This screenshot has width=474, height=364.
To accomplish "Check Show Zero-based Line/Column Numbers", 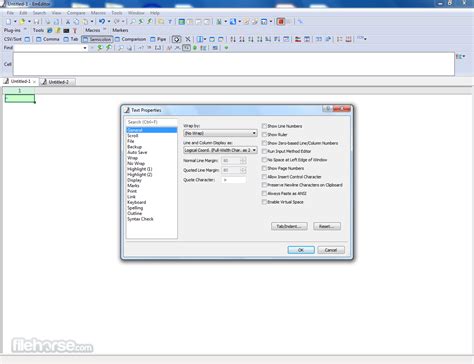I will pyautogui.click(x=264, y=143).
